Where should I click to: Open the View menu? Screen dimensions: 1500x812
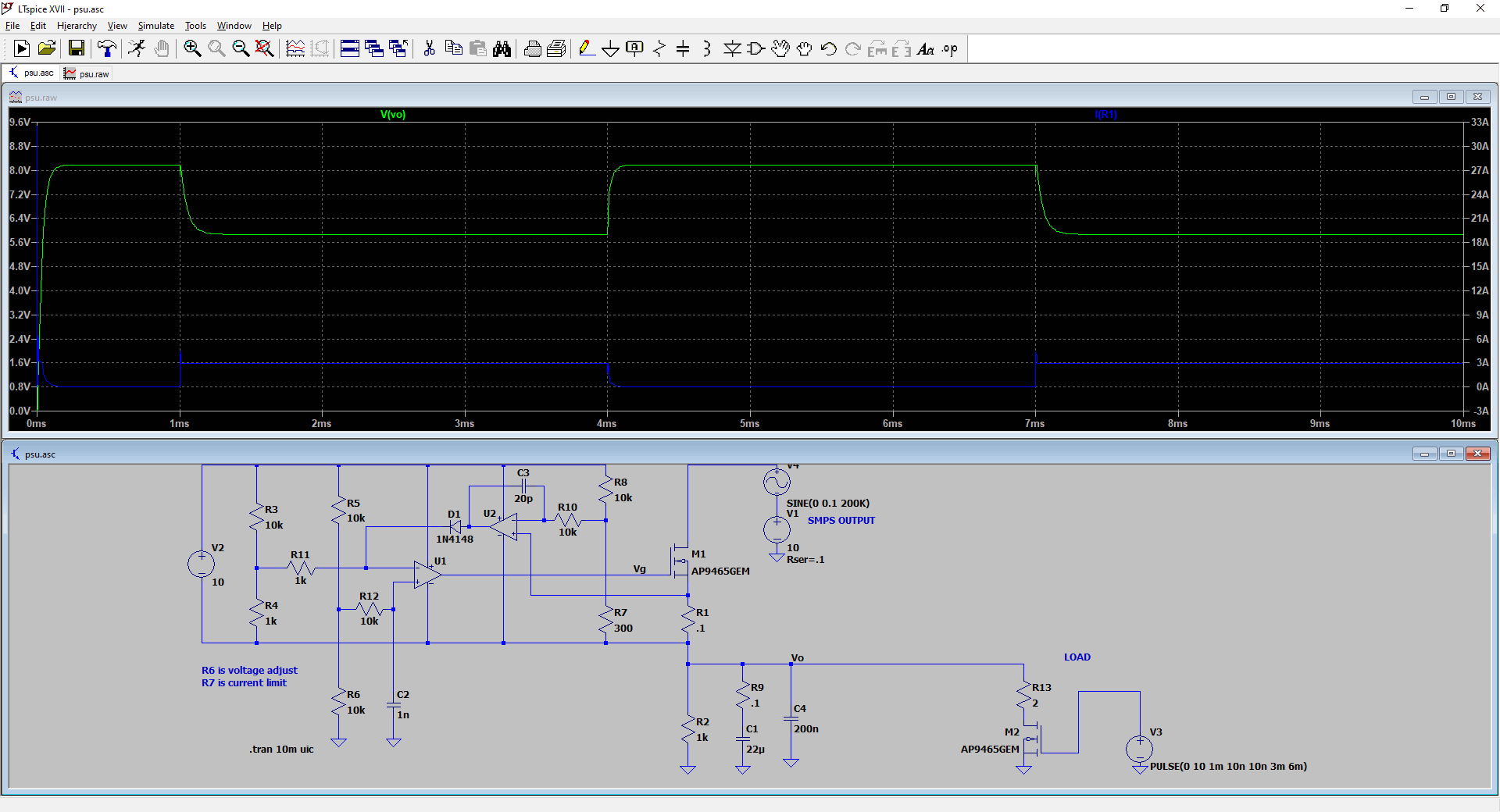click(117, 26)
